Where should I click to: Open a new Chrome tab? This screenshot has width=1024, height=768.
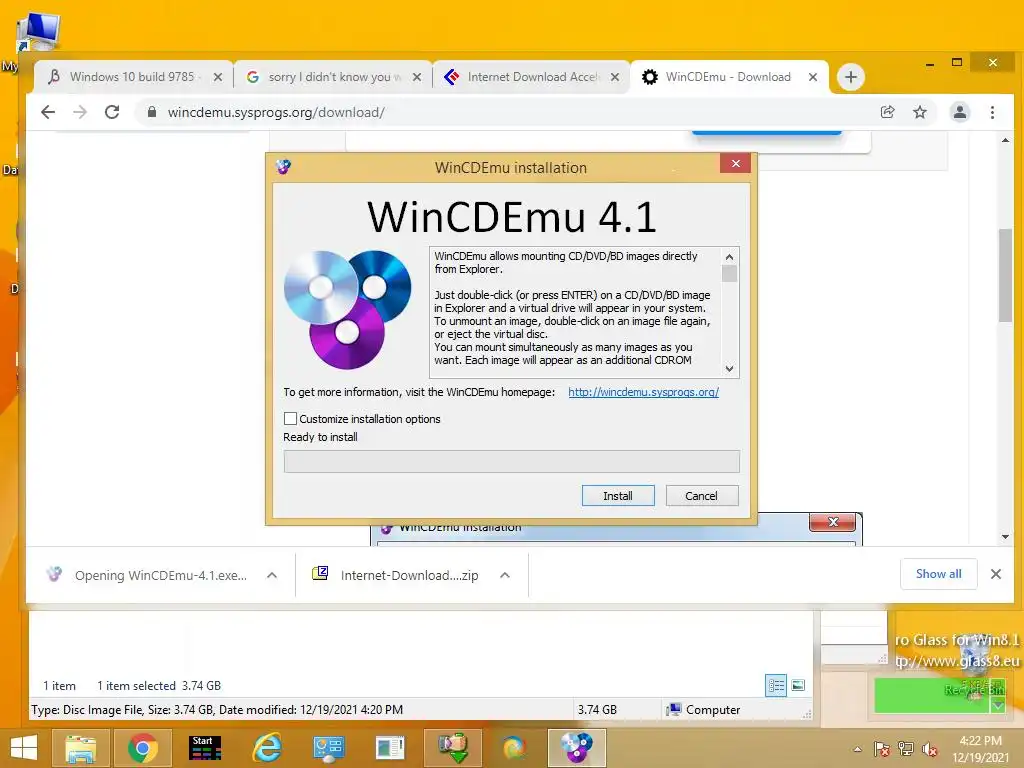(x=851, y=77)
